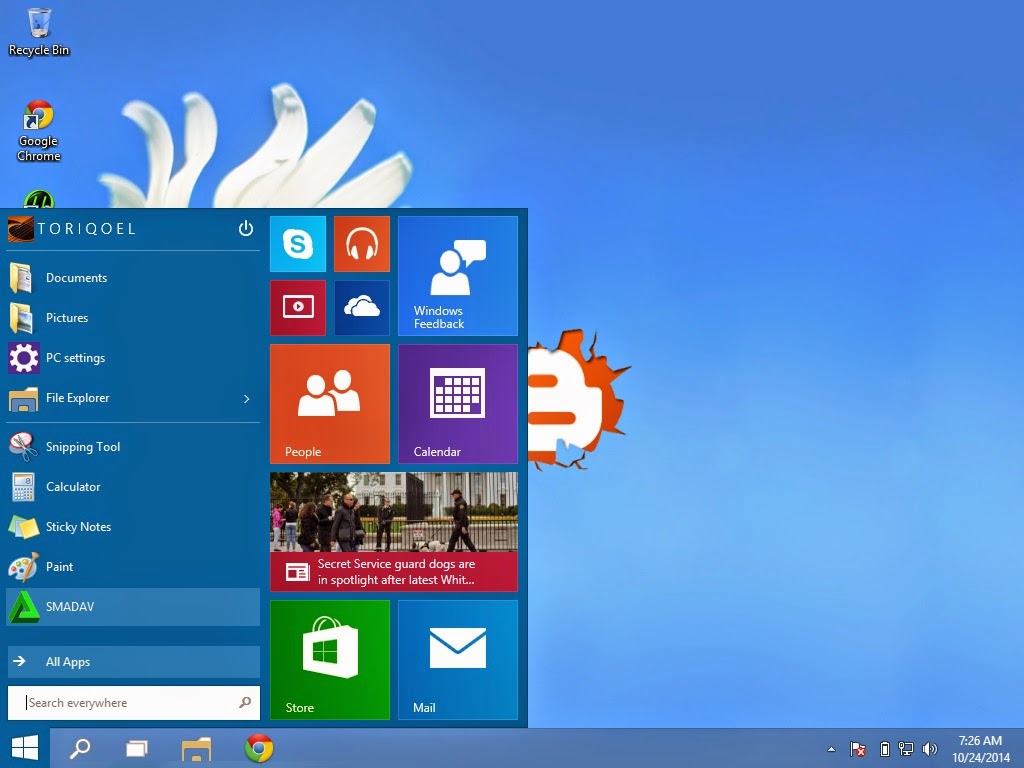This screenshot has width=1024, height=768.
Task: Expand hidden icons in the system tray
Action: (x=830, y=748)
